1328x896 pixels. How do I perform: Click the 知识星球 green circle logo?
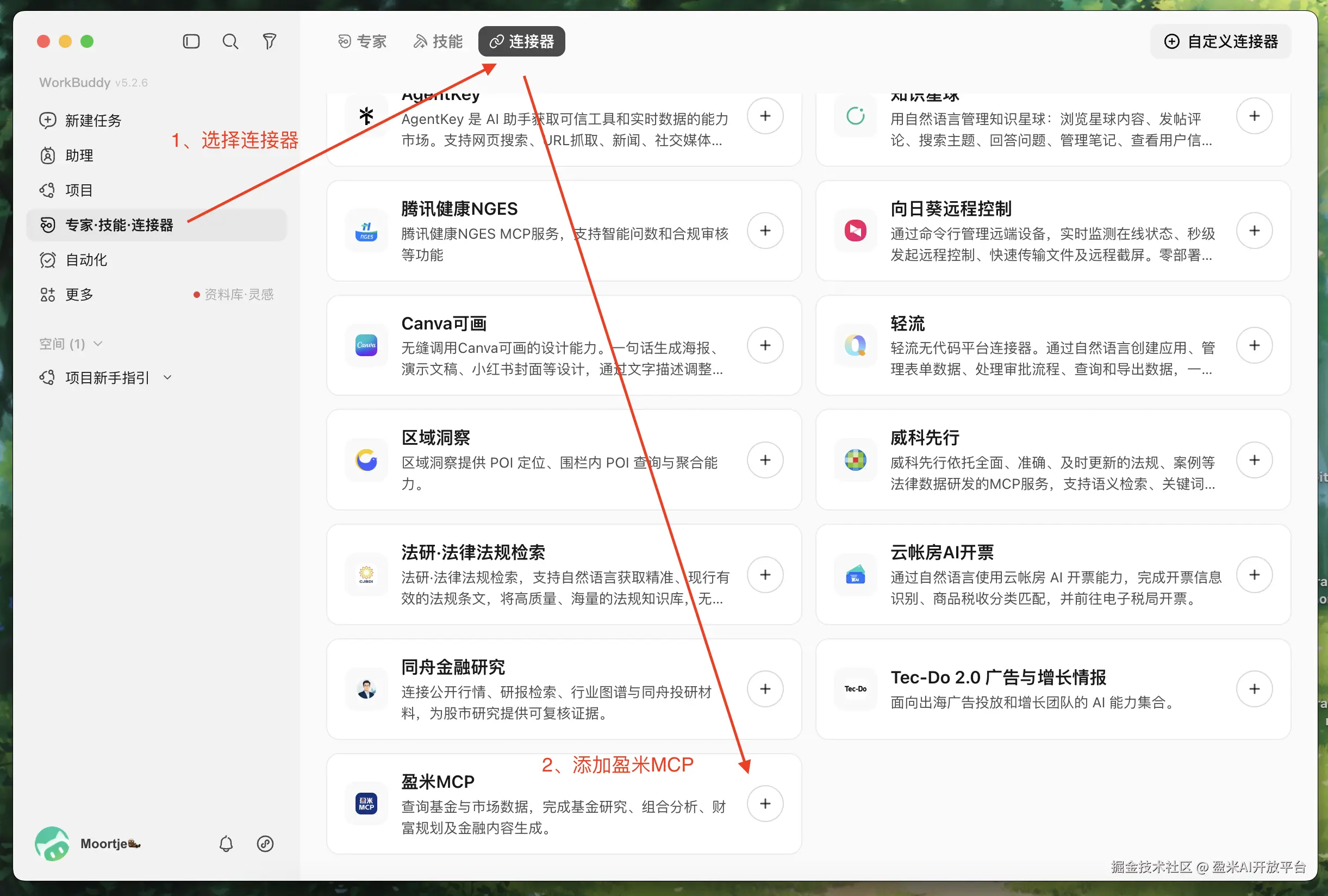855,116
